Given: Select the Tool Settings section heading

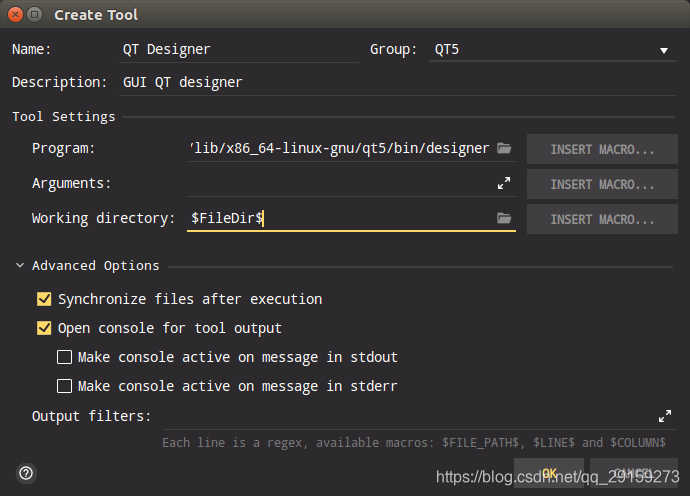Looking at the screenshot, I should [x=64, y=117].
